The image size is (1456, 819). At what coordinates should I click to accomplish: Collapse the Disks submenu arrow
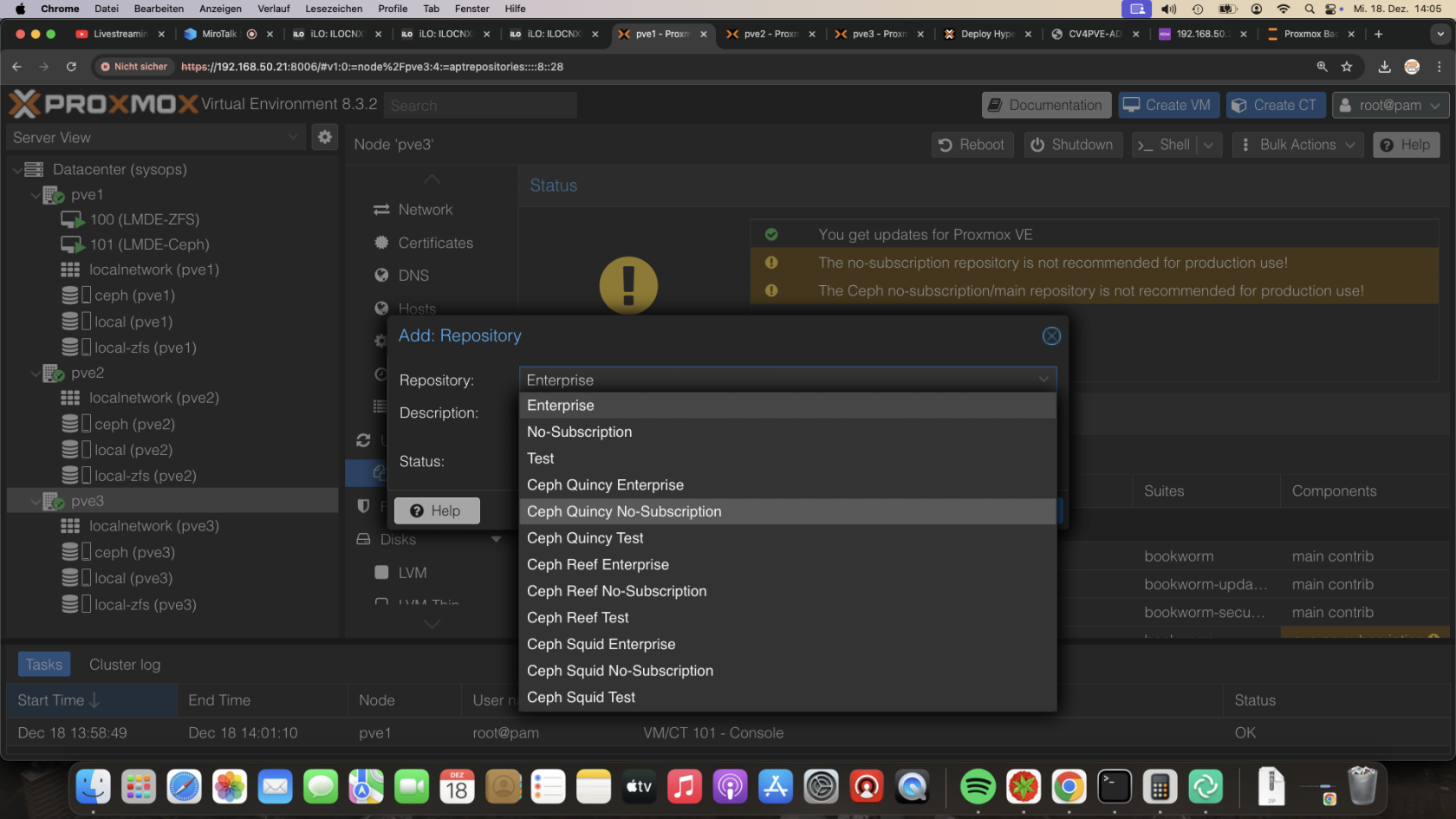497,539
